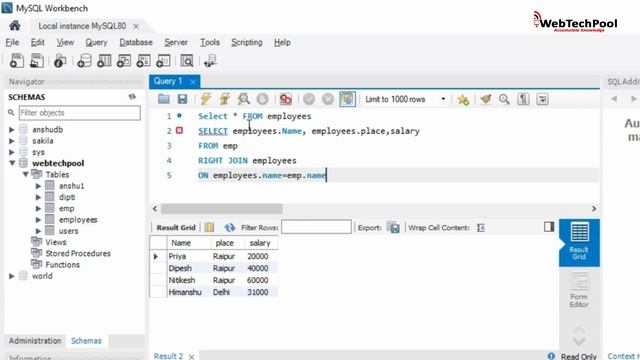Execute the query with lightning bolt
Image resolution: width=640 pixels, height=360 pixels.
(206, 99)
